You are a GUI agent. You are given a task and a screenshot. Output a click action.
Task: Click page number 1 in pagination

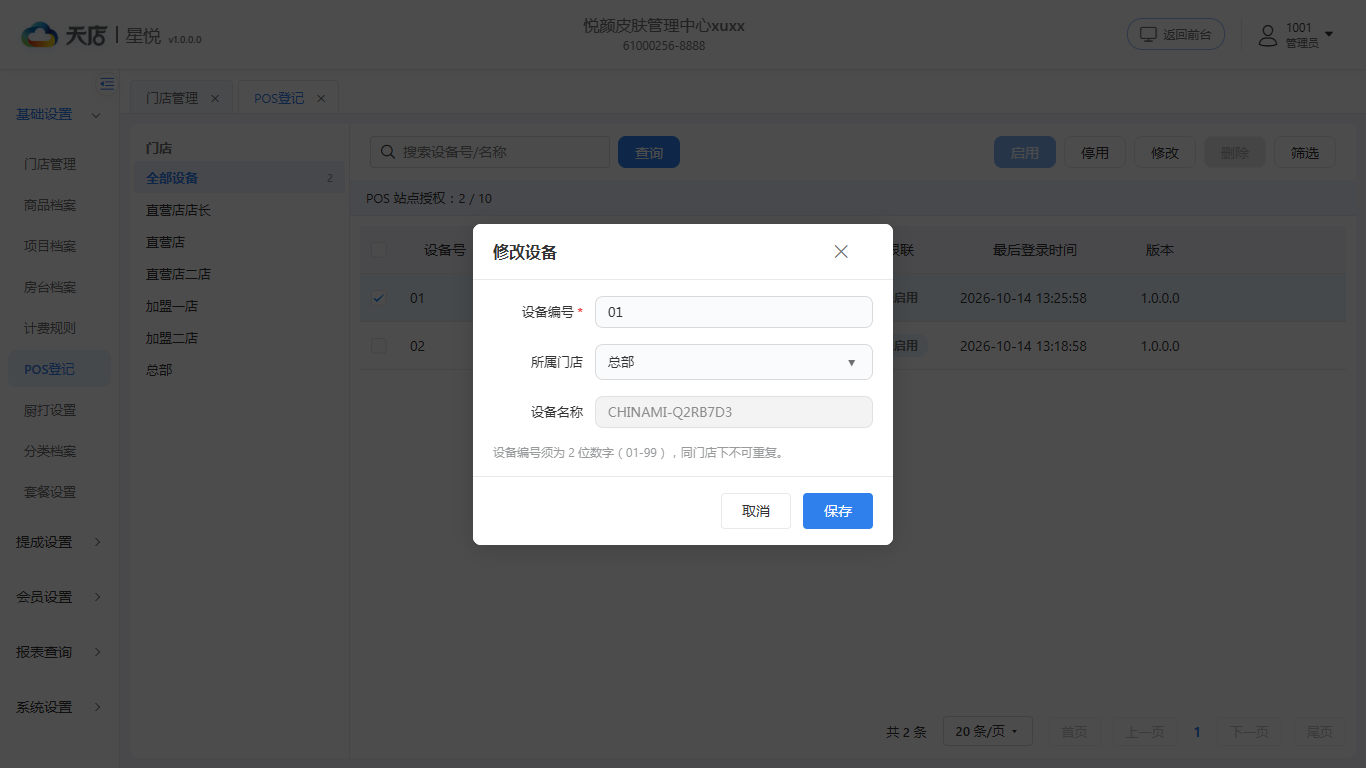pyautogui.click(x=1197, y=732)
